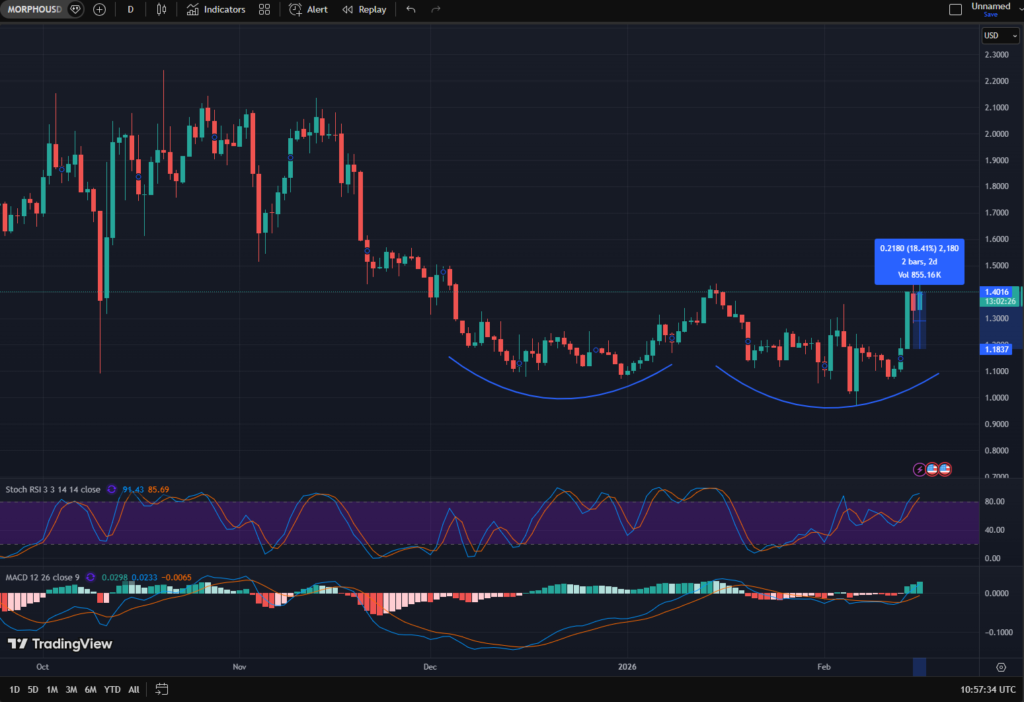Select the 1M timeframe tab
This screenshot has width=1024, height=702.
click(x=50, y=689)
